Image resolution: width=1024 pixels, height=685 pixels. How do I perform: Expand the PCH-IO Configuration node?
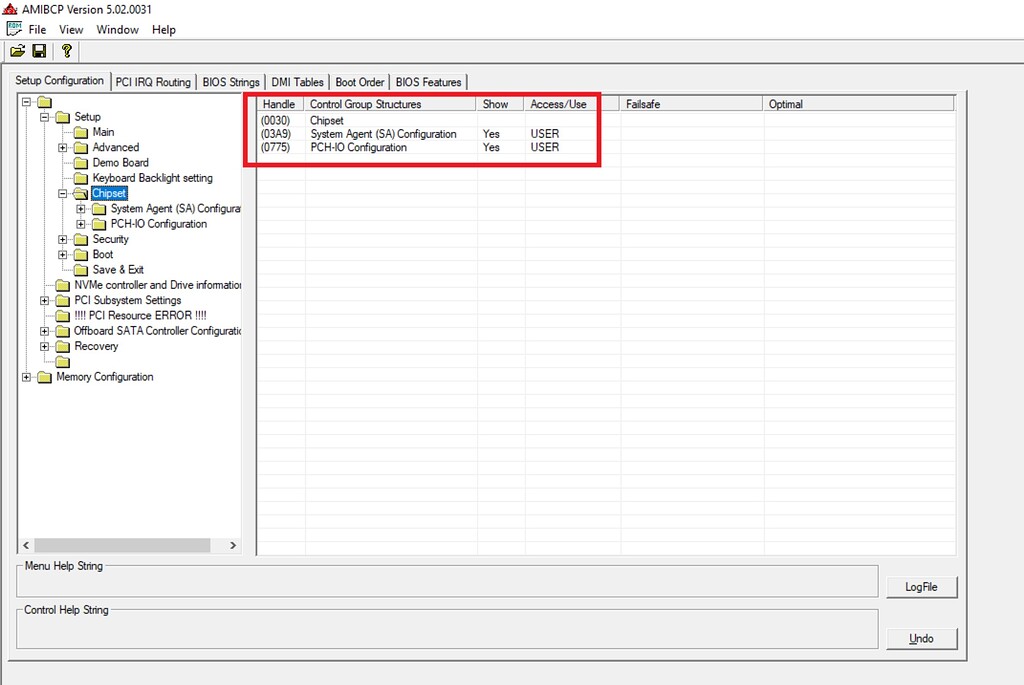[x=82, y=223]
